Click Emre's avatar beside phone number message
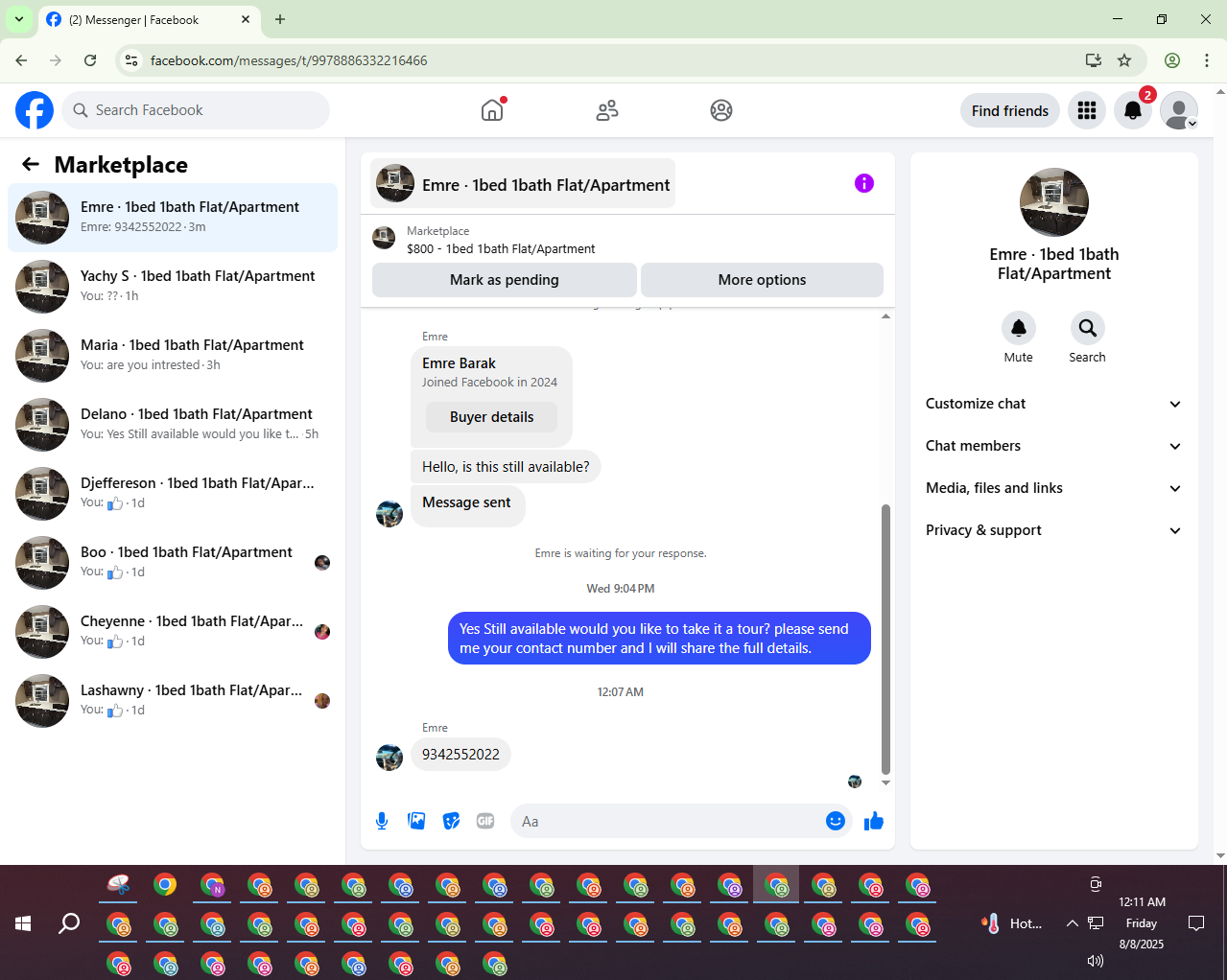Screen dimensions: 1227x980 coord(389,758)
